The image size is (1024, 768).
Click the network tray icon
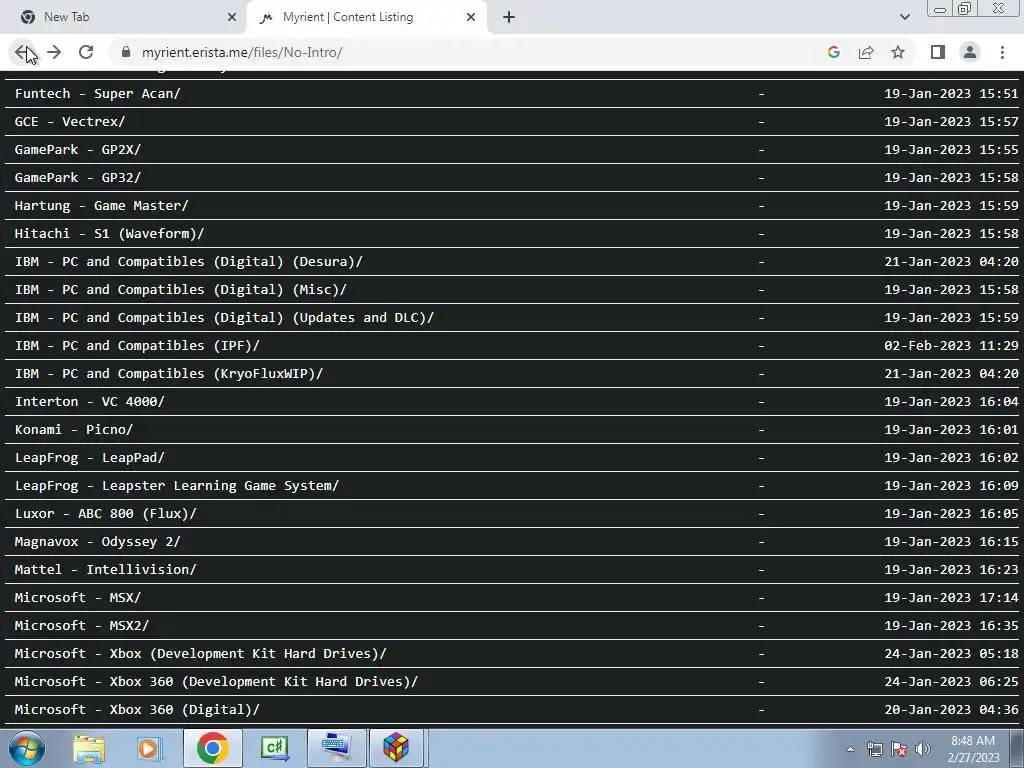point(874,749)
